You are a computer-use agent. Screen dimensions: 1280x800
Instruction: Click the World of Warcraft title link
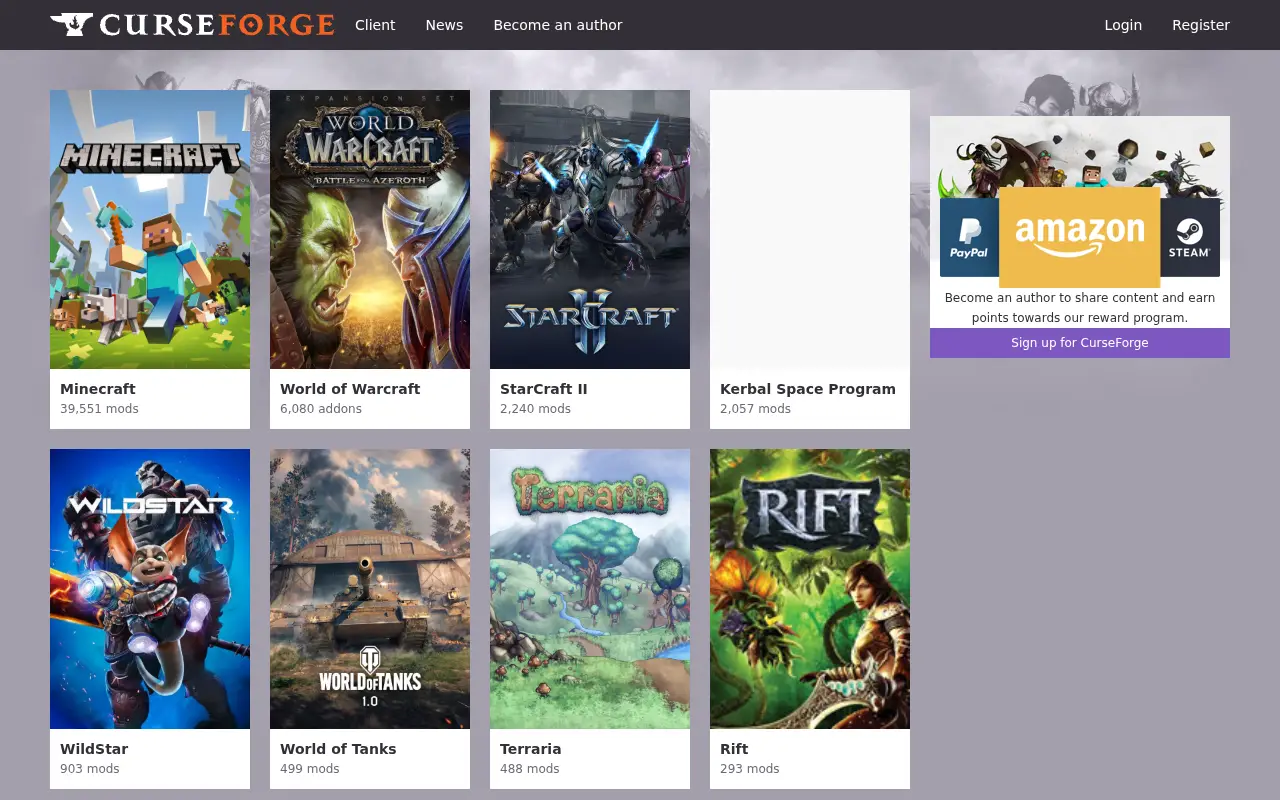coord(350,389)
